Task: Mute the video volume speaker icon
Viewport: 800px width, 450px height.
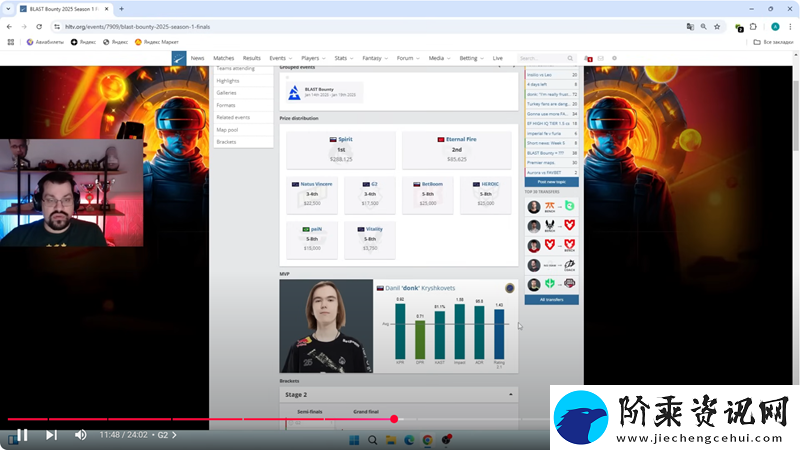Action: (x=81, y=435)
